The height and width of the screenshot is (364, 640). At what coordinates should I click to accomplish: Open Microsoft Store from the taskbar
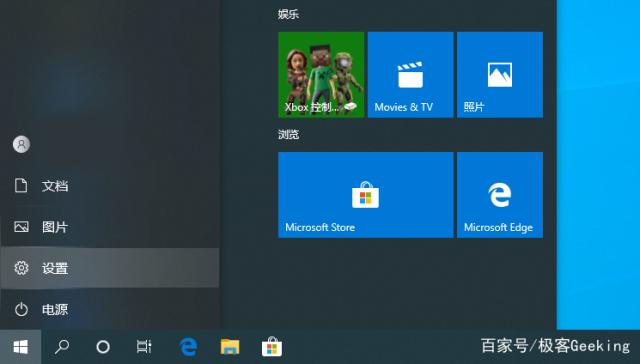point(272,347)
